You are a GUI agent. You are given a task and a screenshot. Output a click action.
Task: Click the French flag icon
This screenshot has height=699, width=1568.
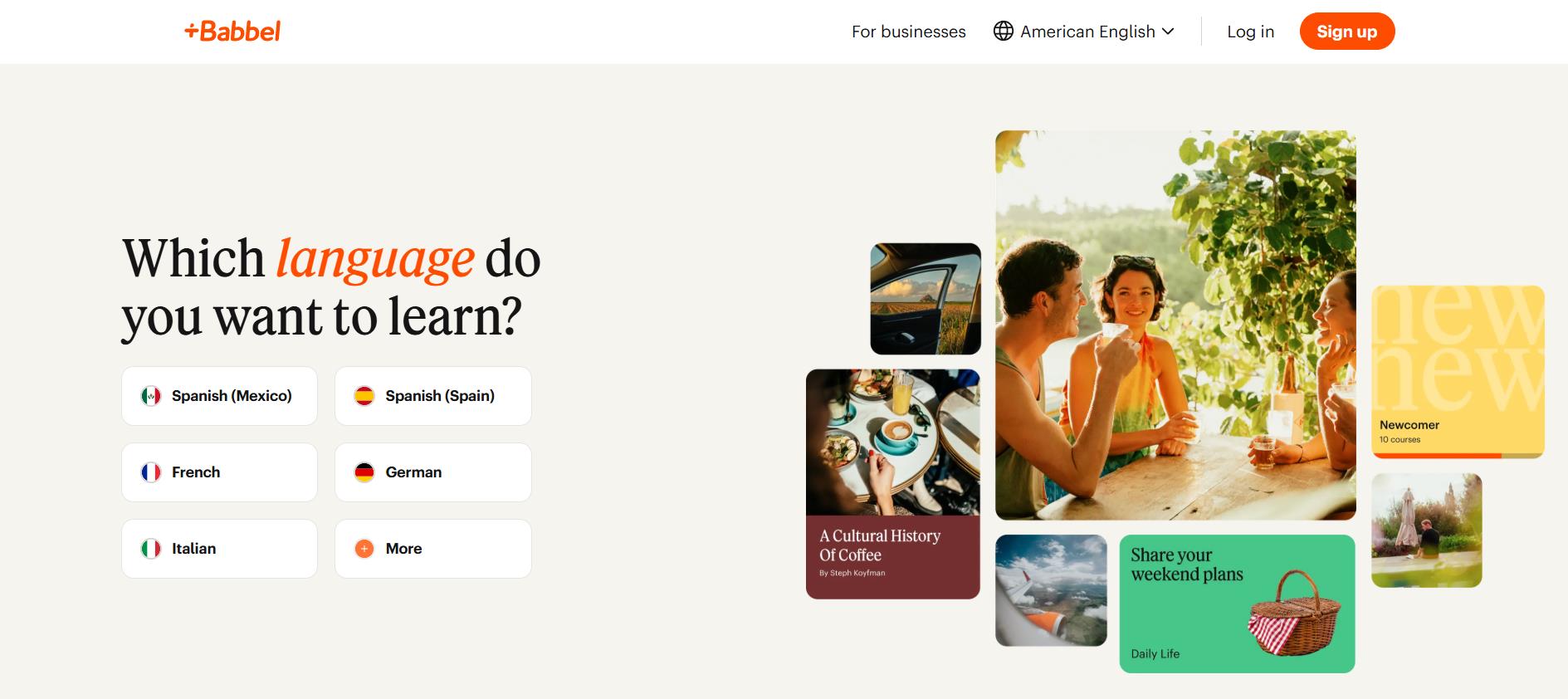tap(151, 472)
